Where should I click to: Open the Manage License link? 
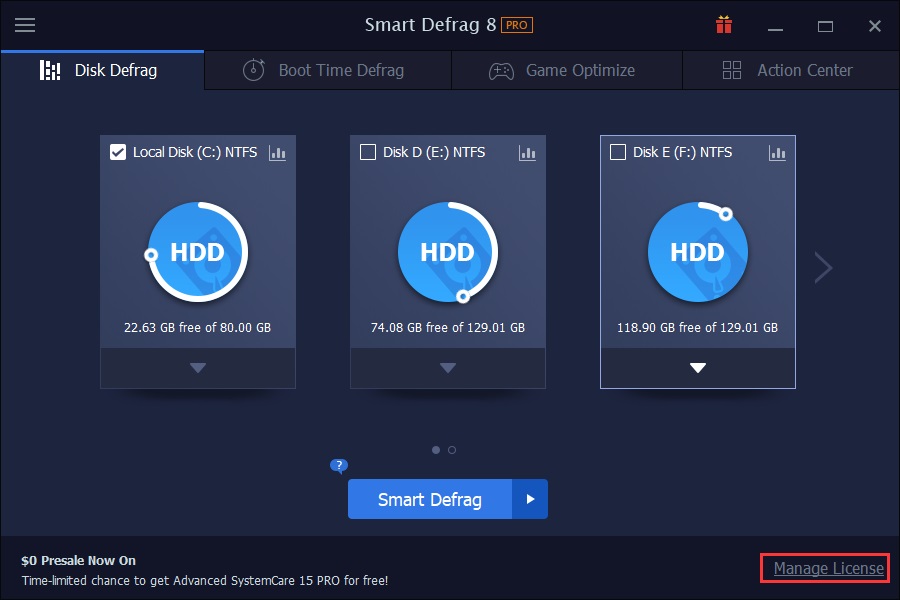pos(828,568)
